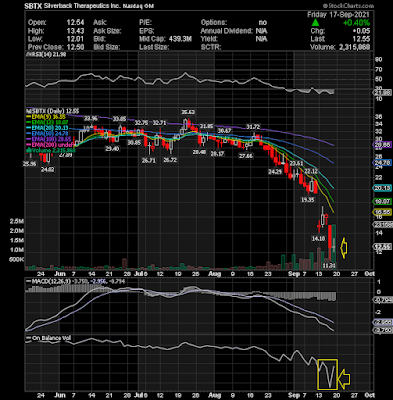Select the Volume figure 2,315,868 in header
The height and width of the screenshot is (400, 393).
[x=354, y=47]
